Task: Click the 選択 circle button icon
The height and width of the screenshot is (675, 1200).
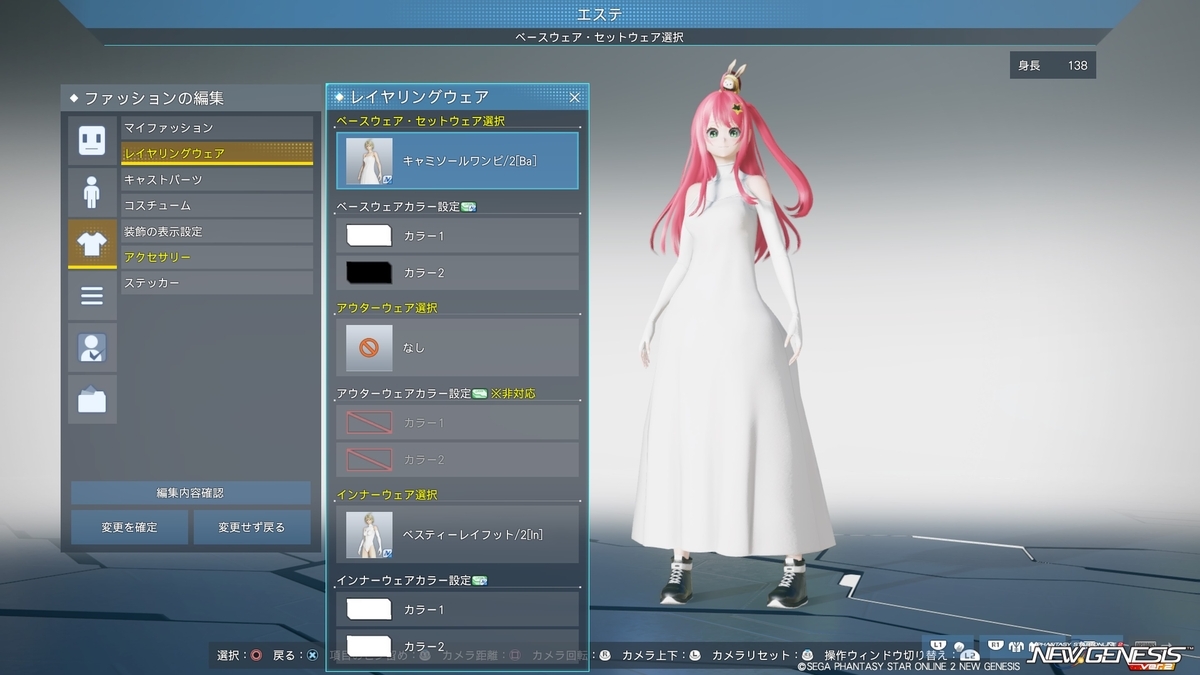Action: coord(256,656)
